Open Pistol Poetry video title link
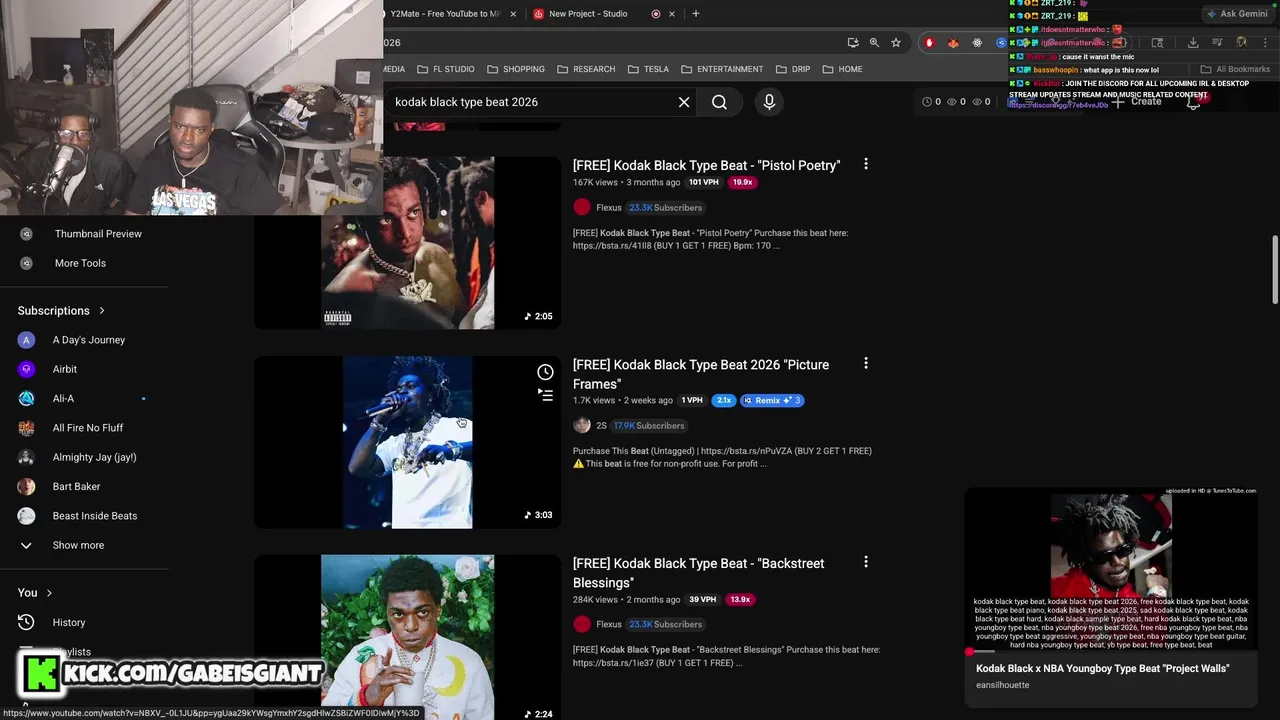The width and height of the screenshot is (1280, 720). click(x=706, y=165)
